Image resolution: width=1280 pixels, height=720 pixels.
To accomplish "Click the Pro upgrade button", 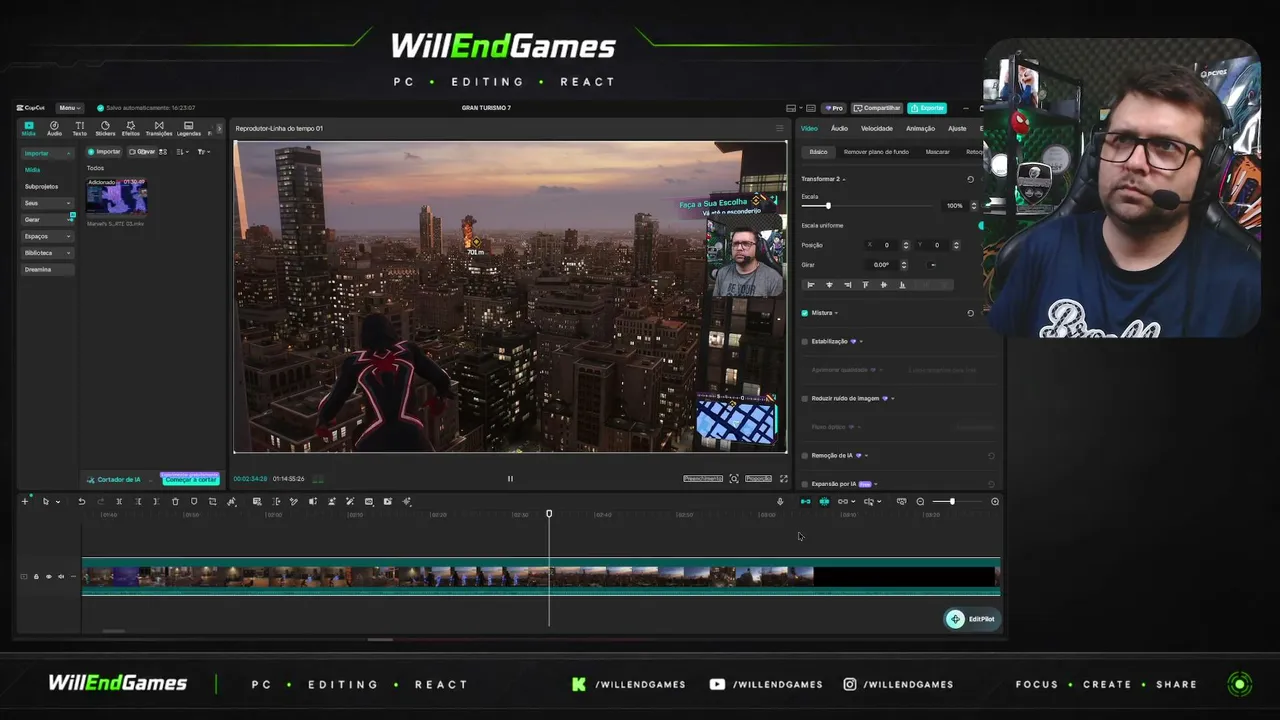I will click(834, 108).
